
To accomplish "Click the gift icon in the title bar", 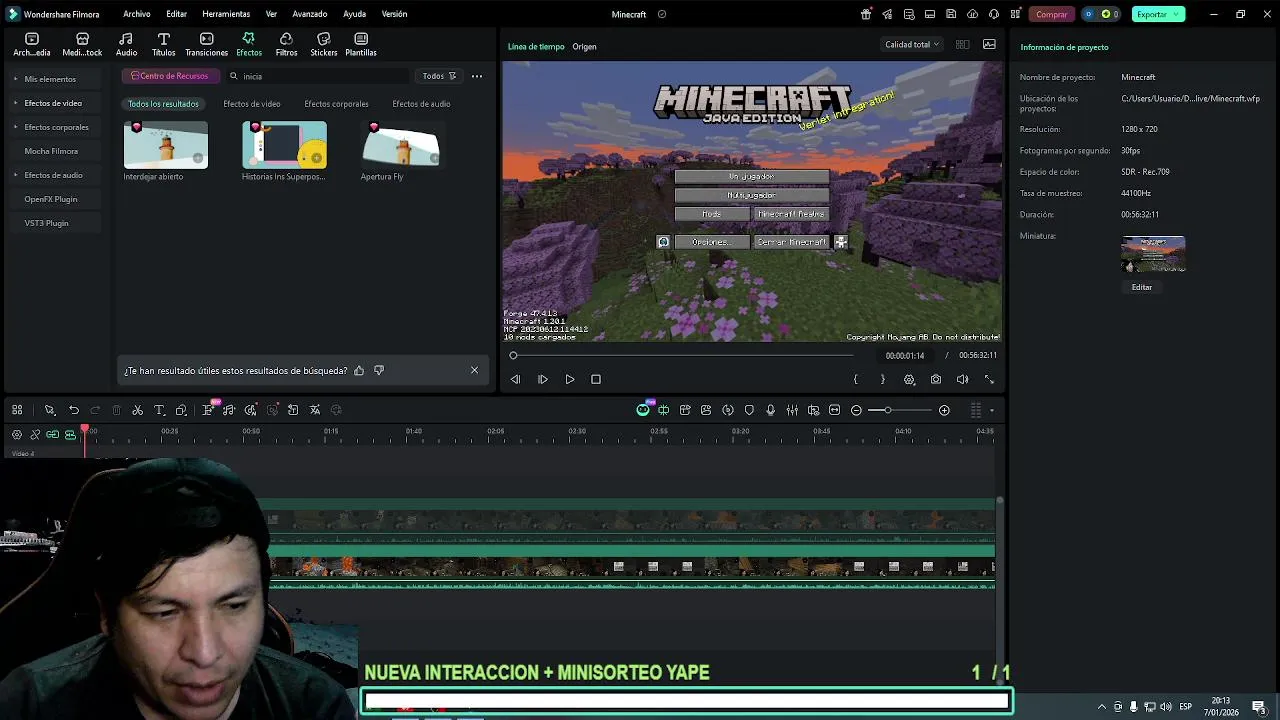I will coord(866,14).
